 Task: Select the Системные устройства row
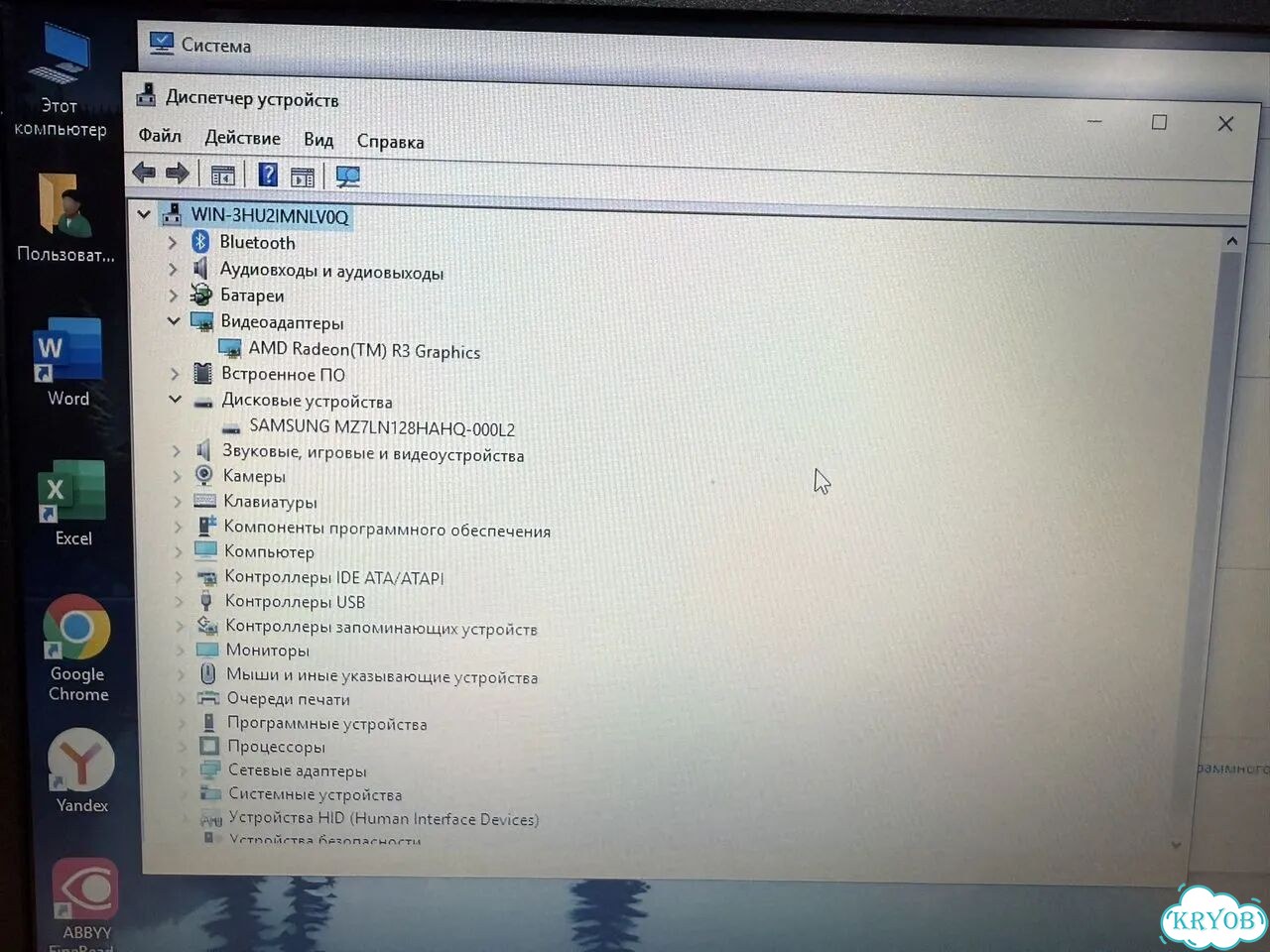pos(315,794)
